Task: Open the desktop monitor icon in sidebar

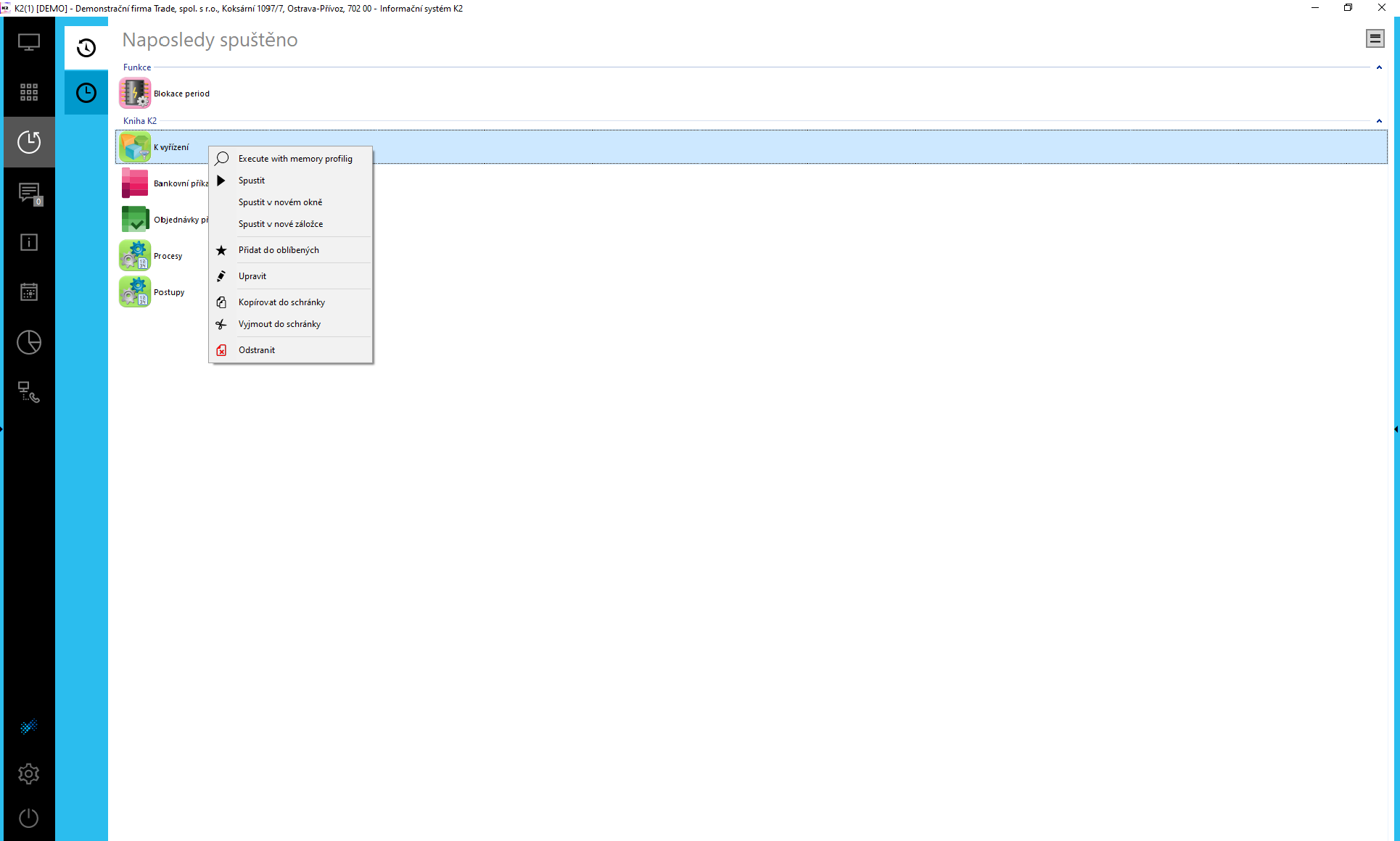Action: pyautogui.click(x=29, y=42)
